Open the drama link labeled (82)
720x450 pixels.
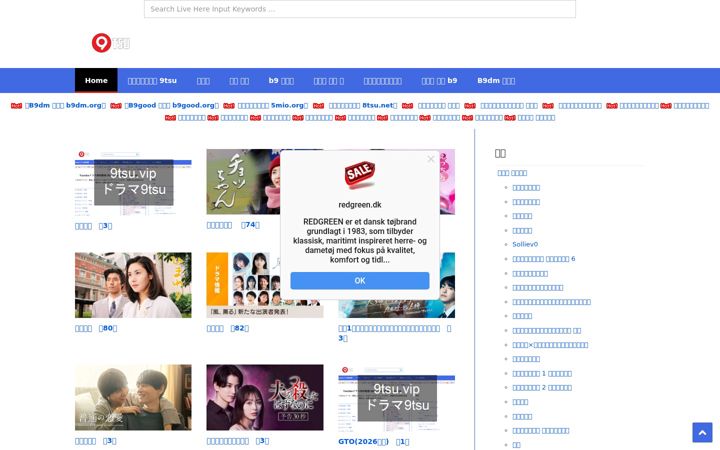(228, 328)
